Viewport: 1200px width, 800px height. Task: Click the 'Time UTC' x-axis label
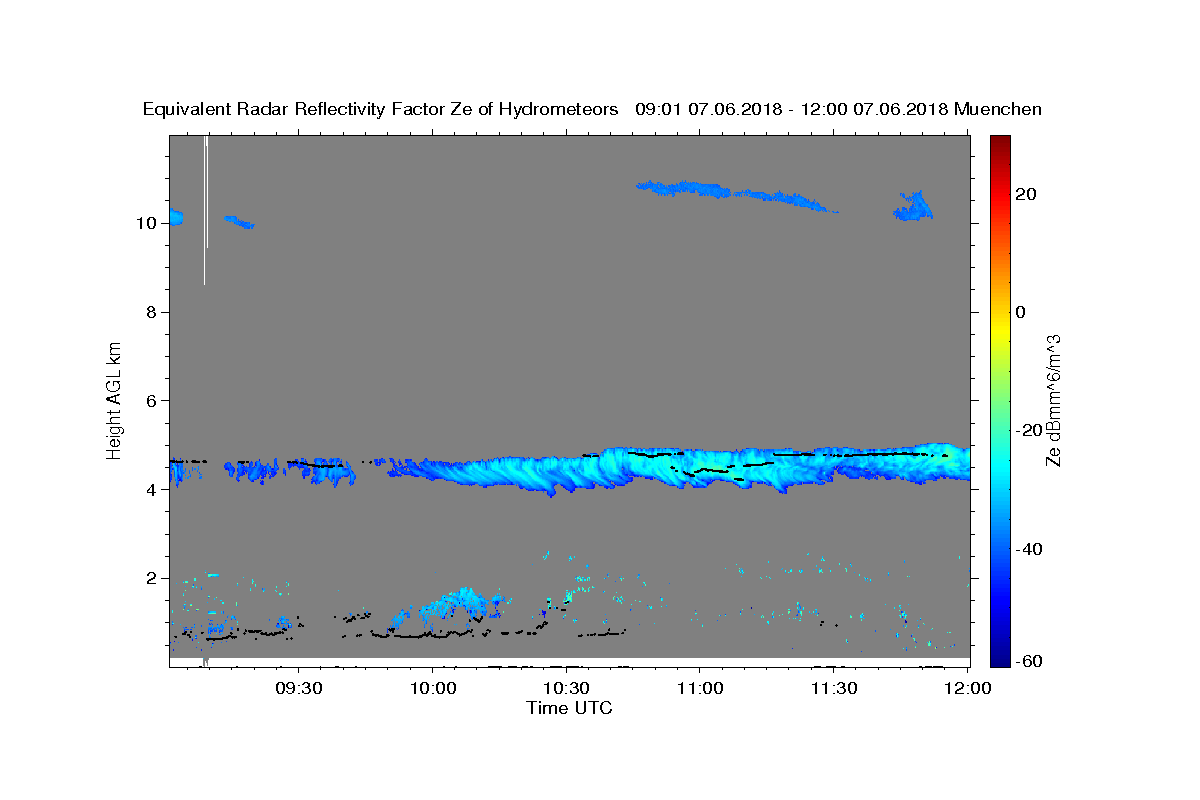[569, 708]
